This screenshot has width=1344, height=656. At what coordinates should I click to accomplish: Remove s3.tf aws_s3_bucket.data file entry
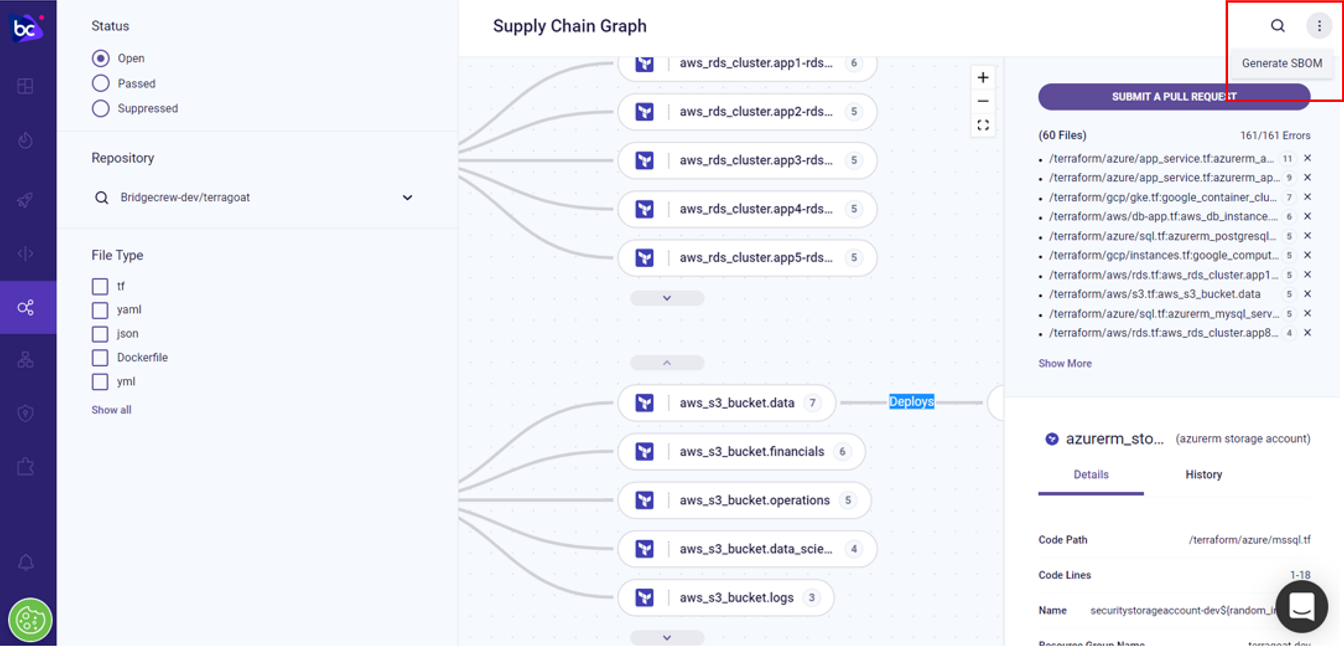click(x=1307, y=294)
